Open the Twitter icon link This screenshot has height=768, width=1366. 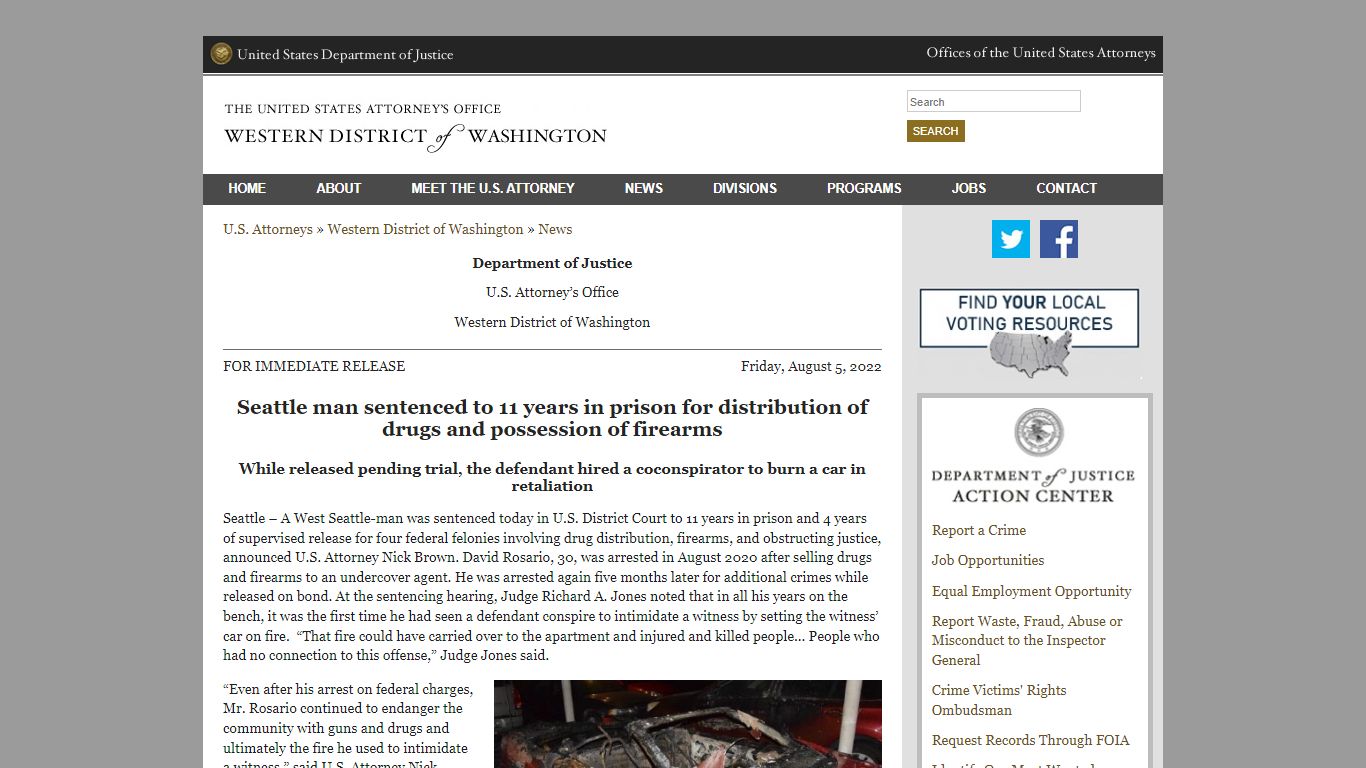point(1011,239)
